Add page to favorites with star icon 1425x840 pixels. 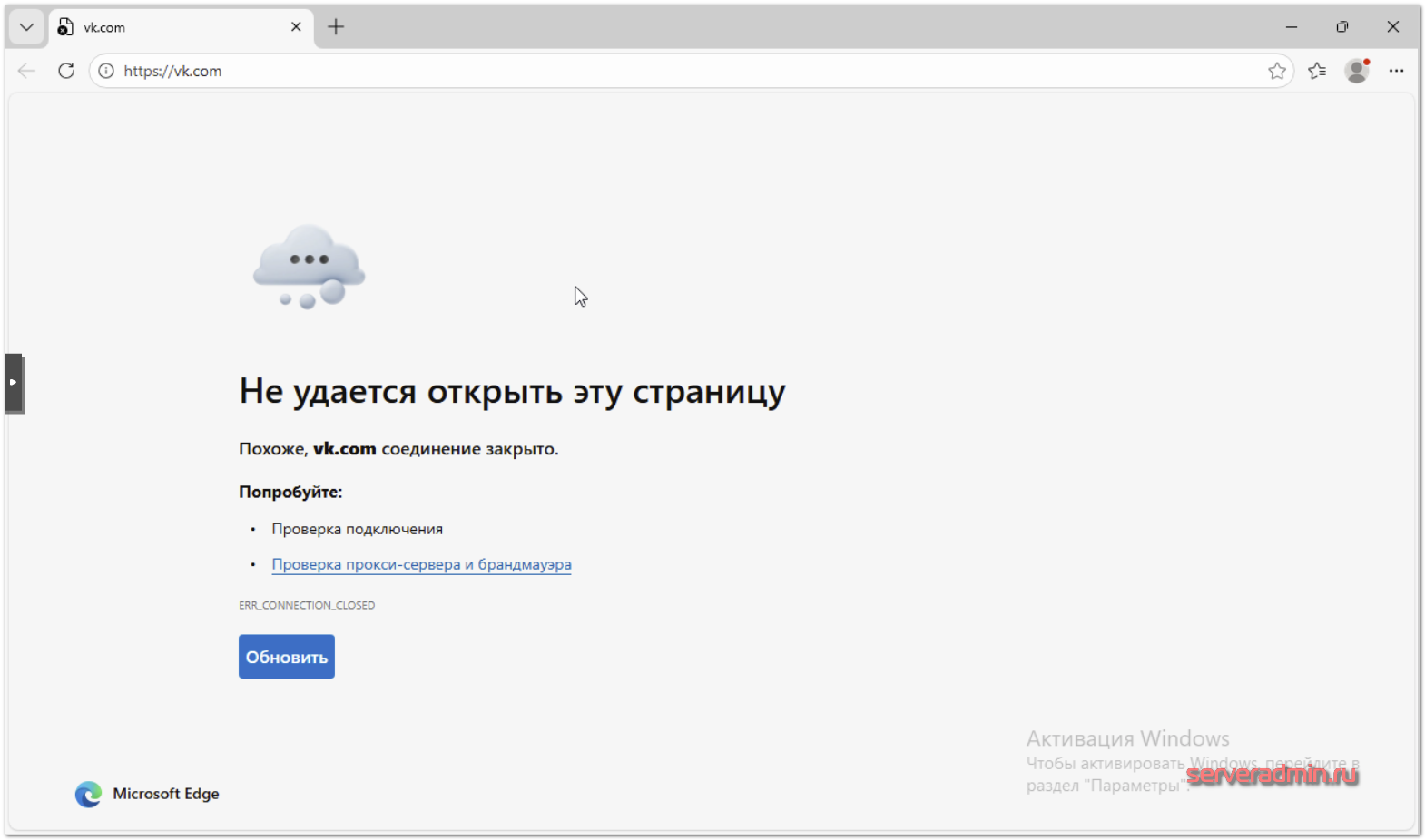tap(1276, 71)
